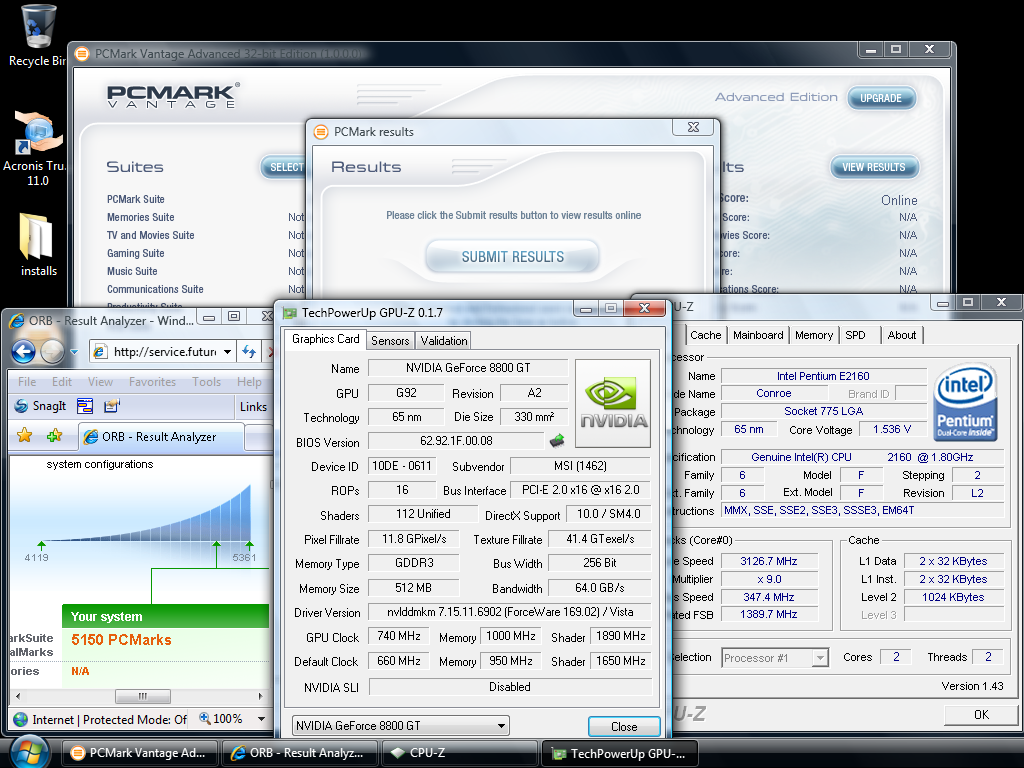The width and height of the screenshot is (1024, 768).
Task: Close the PCMark results dialog
Action: [x=694, y=127]
